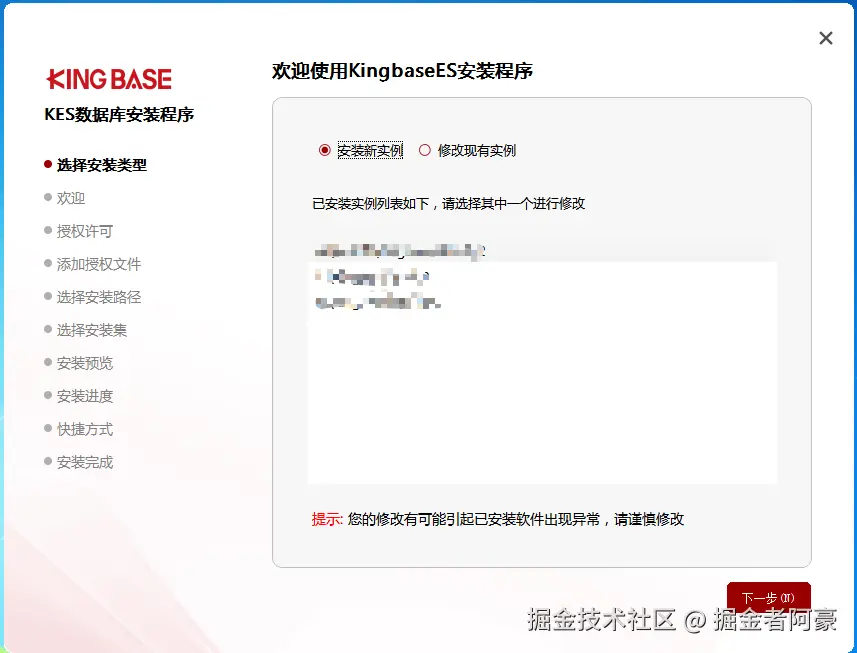The width and height of the screenshot is (857, 653).
Task: Click the title 欢迎使用KingbaseES安装程序
Action: pos(402,71)
